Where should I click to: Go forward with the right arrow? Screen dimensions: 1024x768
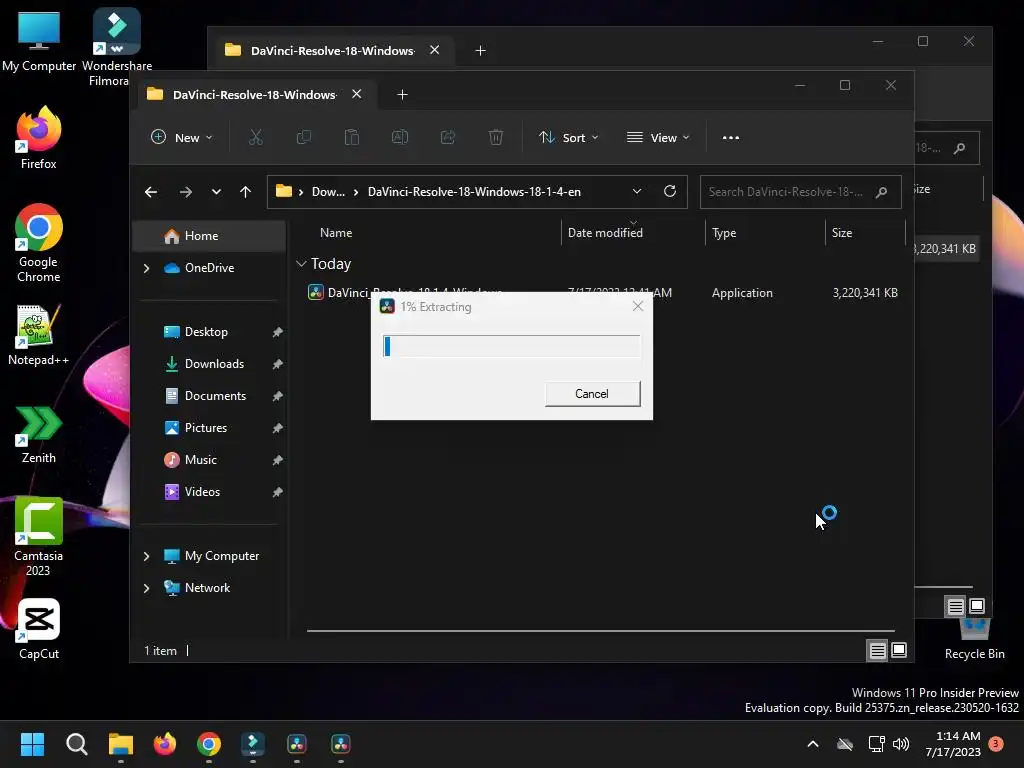click(x=185, y=192)
